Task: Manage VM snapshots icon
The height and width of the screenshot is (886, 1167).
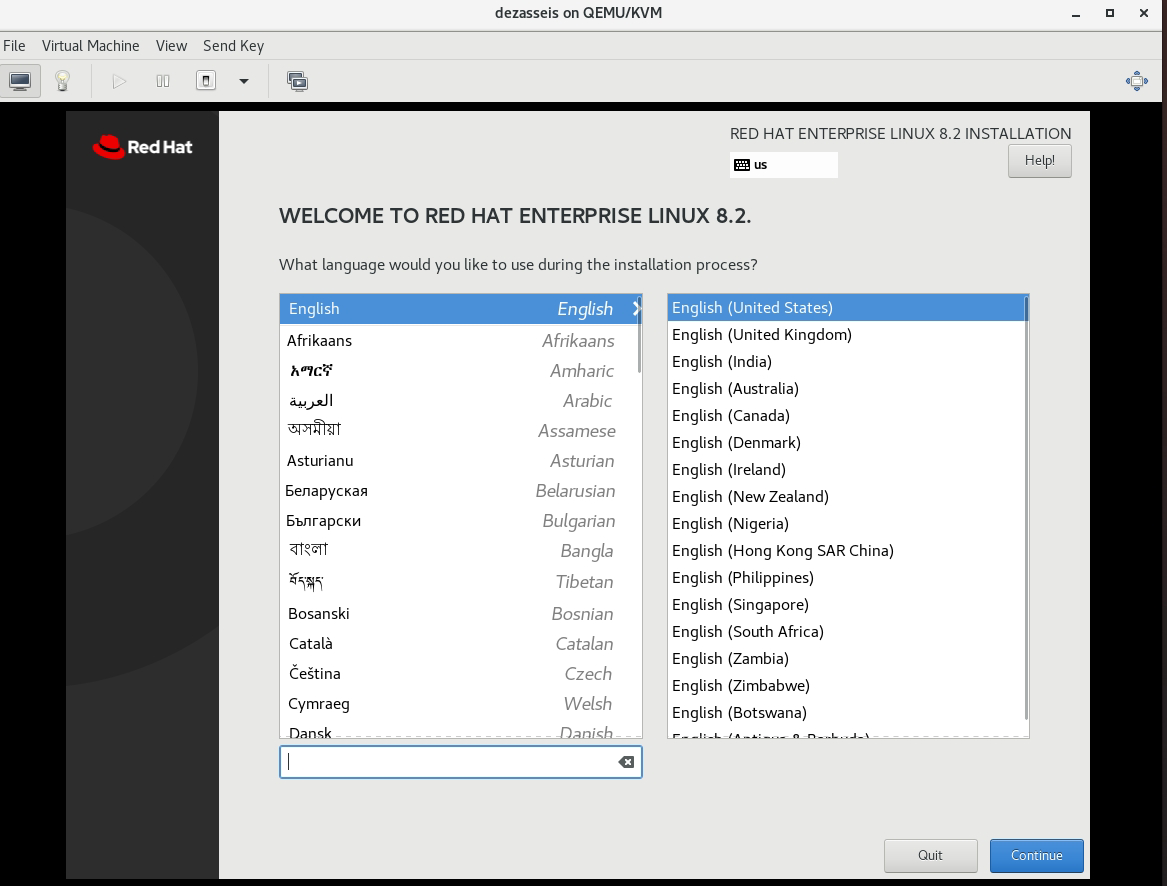Action: tap(298, 81)
